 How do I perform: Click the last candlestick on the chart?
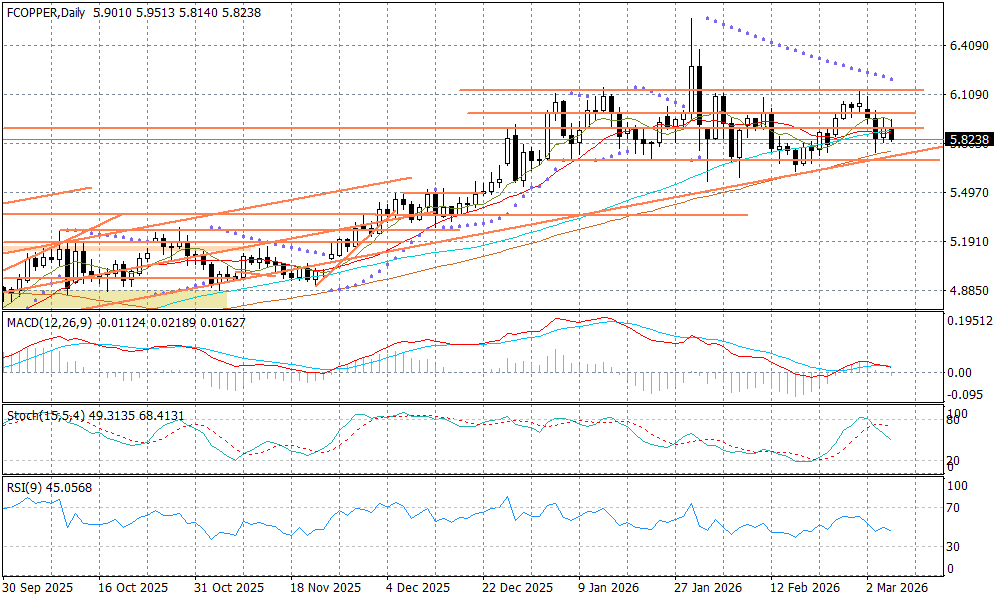click(892, 134)
